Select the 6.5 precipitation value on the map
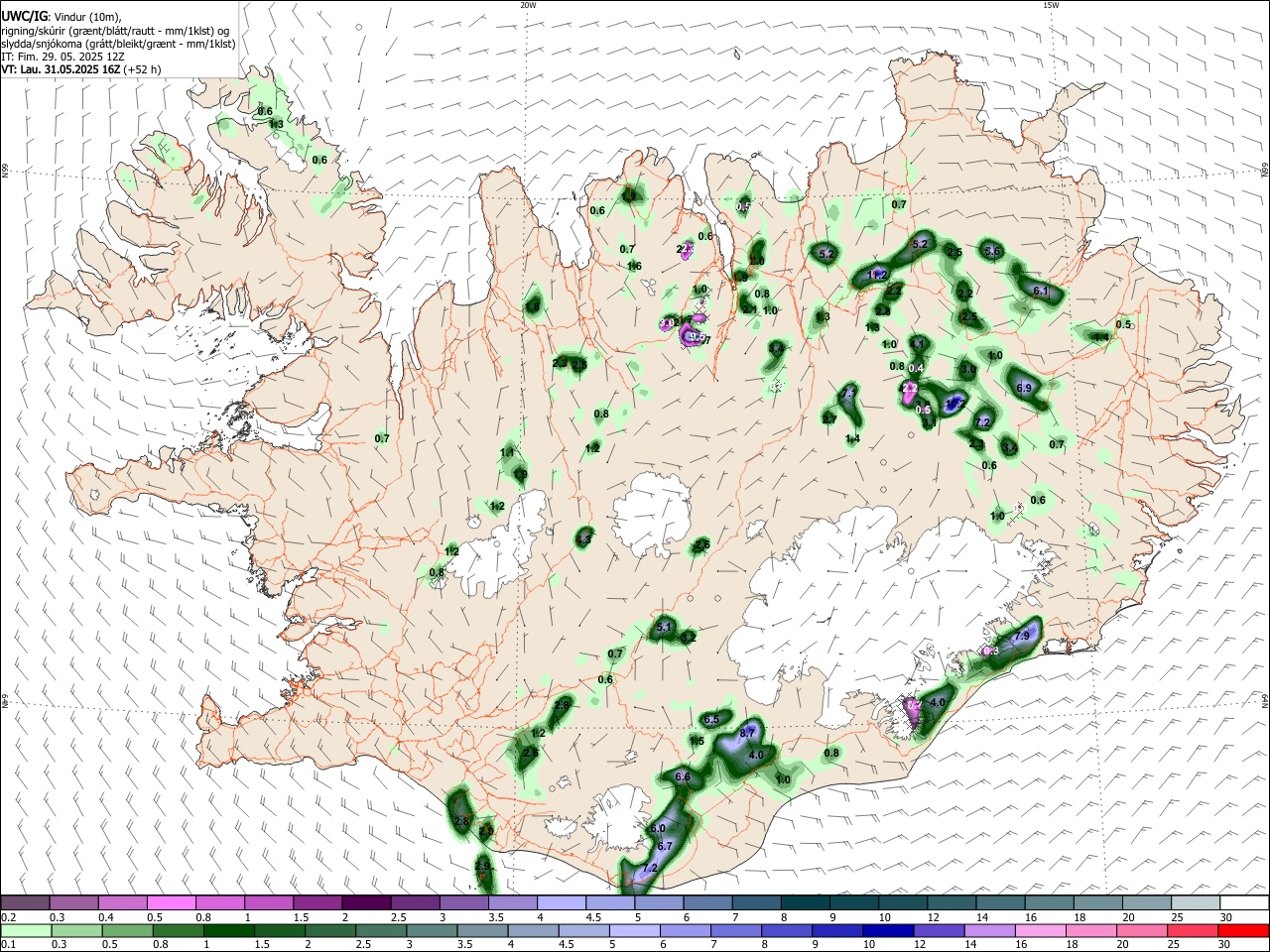Viewport: 1270px width, 952px height. [710, 719]
